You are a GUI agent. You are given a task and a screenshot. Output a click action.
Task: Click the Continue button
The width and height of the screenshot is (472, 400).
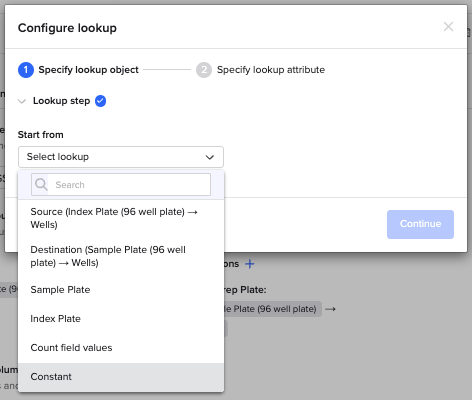point(420,224)
